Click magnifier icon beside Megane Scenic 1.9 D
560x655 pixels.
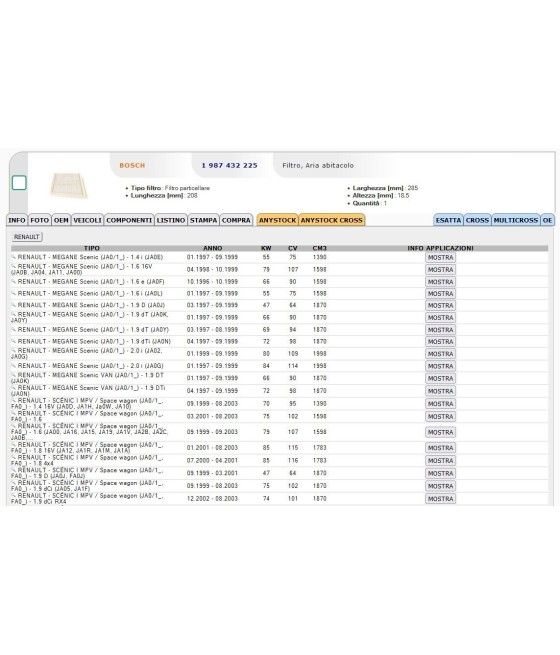(x=13, y=305)
